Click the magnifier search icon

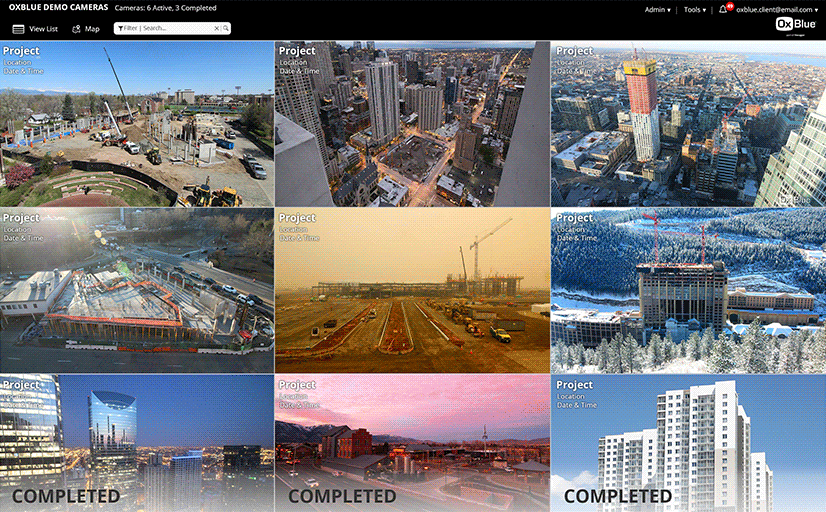pos(226,29)
